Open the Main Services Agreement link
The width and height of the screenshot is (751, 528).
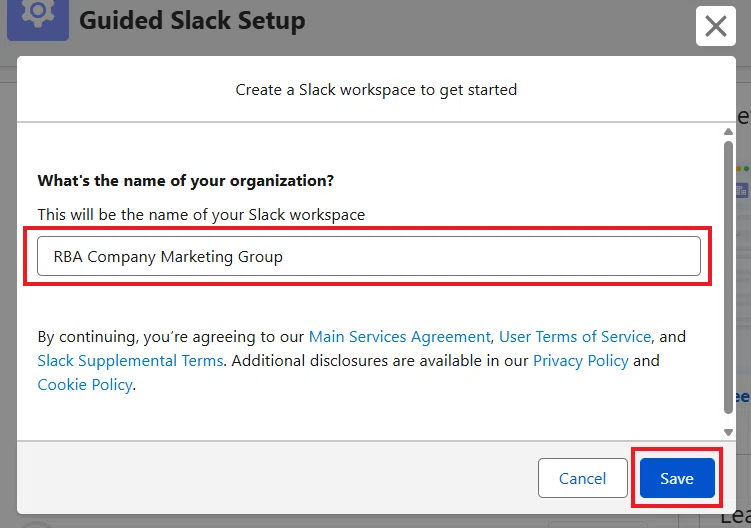[399, 337]
